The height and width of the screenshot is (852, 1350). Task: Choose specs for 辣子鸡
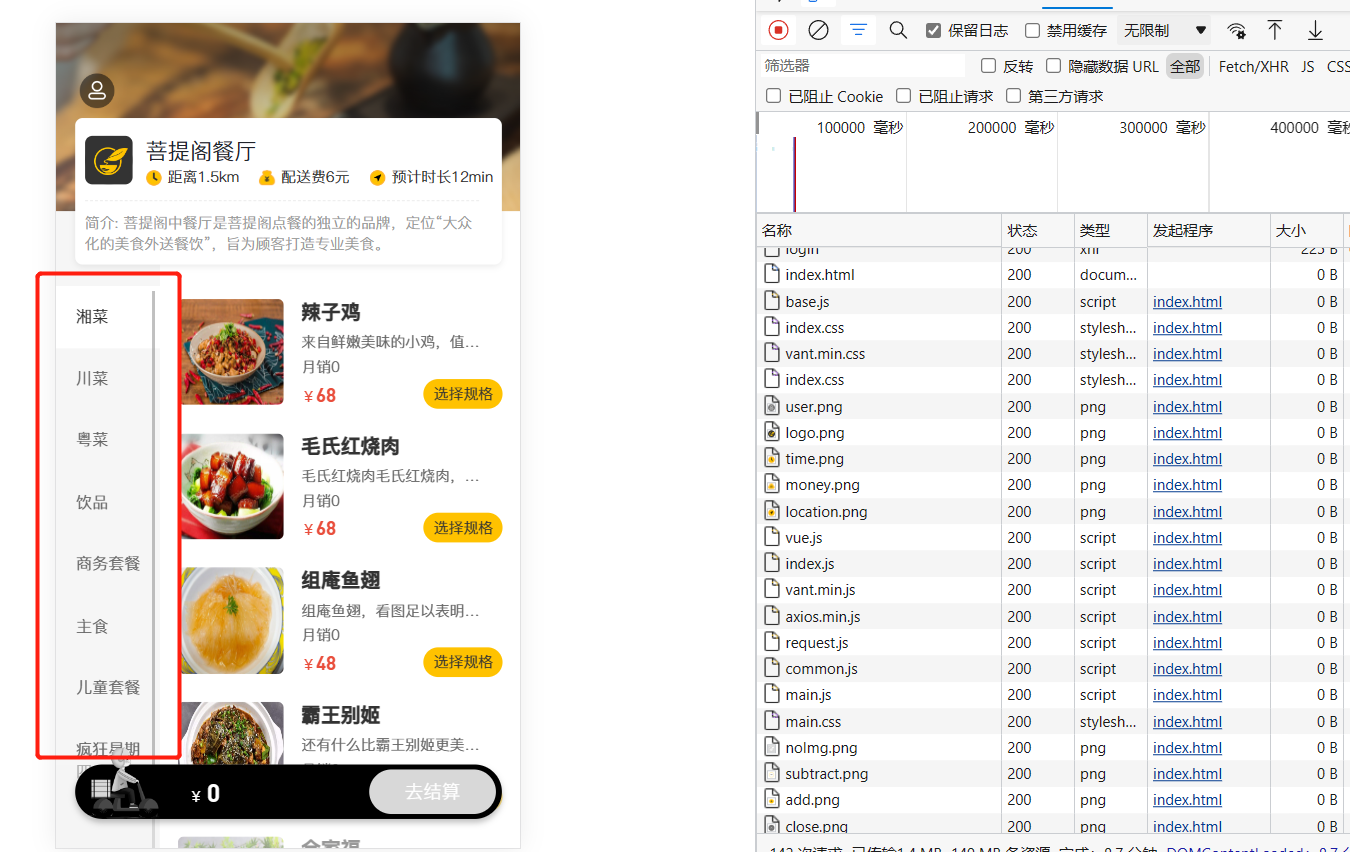pyautogui.click(x=463, y=394)
